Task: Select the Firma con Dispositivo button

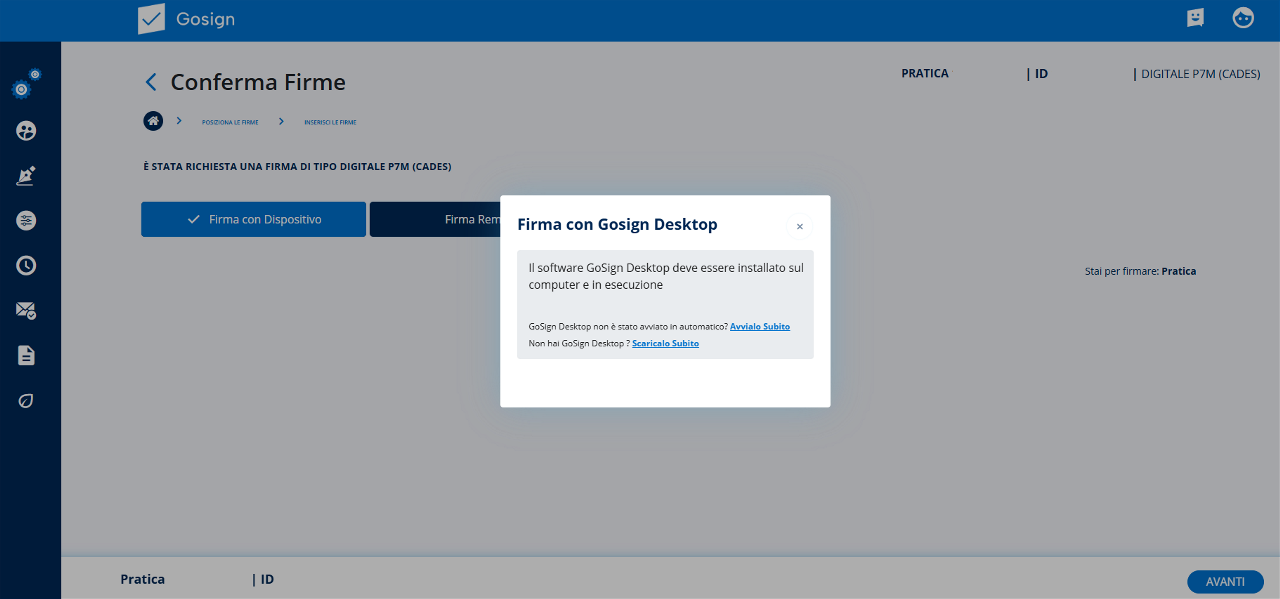Action: pyautogui.click(x=253, y=220)
